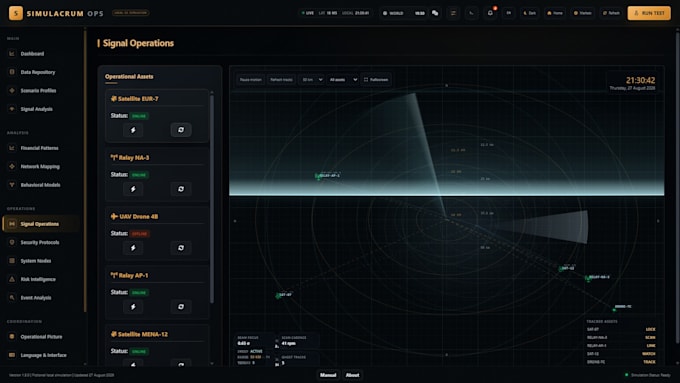680x383 pixels.
Task: Click the Security Protocols shield icon
Action: click(x=12, y=242)
